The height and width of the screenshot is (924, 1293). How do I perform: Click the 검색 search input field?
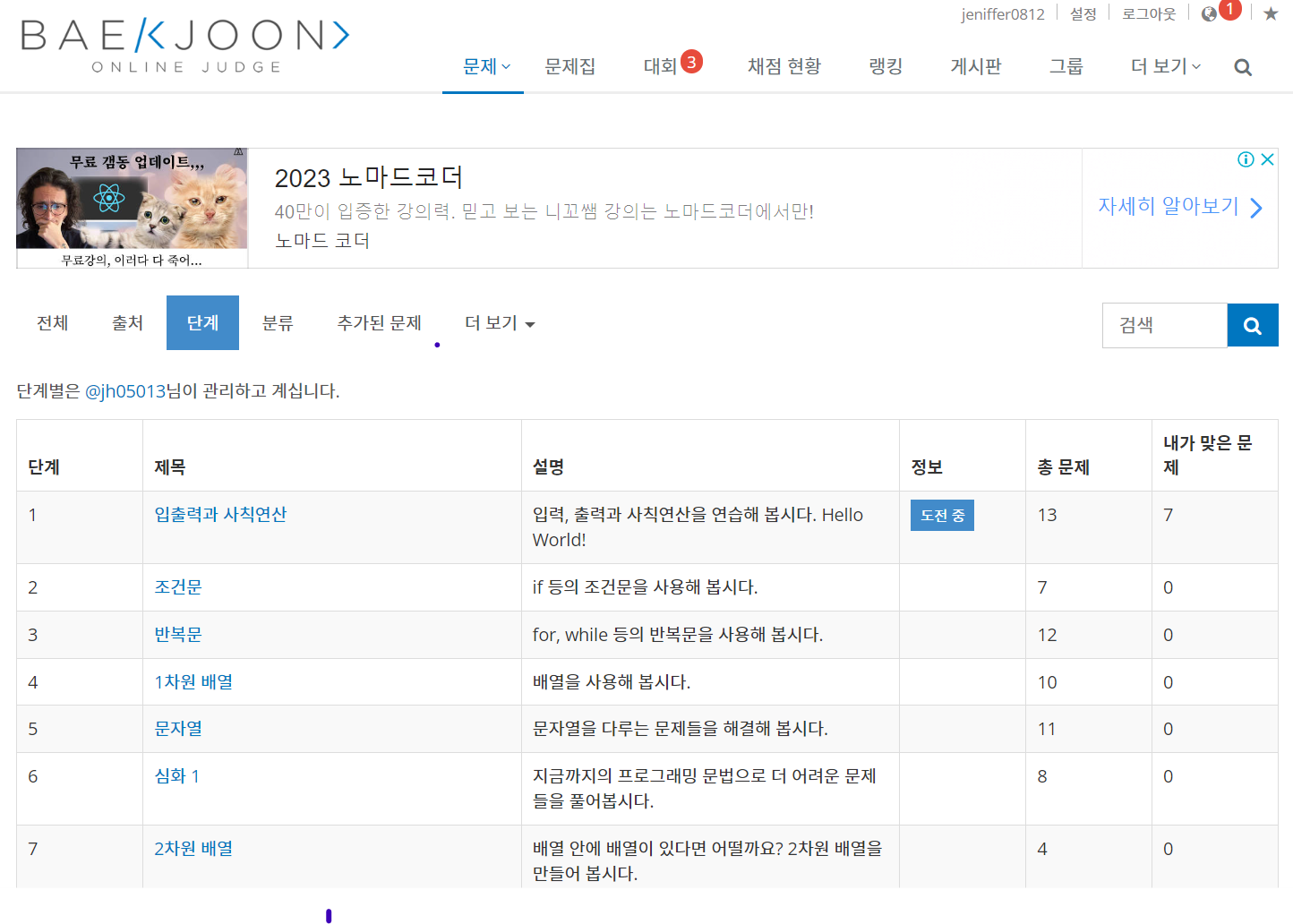pos(1165,325)
